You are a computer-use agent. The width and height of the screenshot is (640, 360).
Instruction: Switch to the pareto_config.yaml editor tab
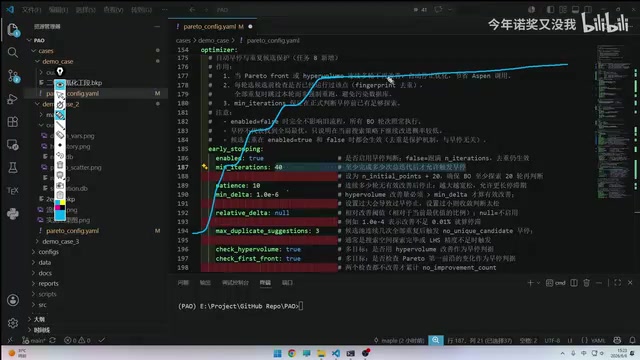pos(212,27)
